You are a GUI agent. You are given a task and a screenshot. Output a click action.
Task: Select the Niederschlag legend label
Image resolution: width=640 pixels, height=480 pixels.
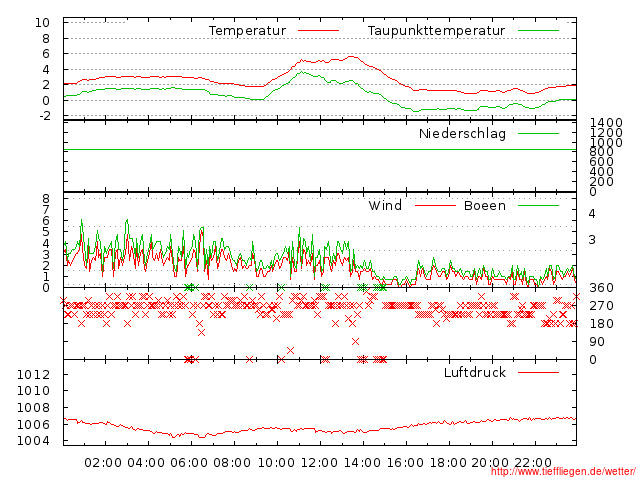coord(462,133)
